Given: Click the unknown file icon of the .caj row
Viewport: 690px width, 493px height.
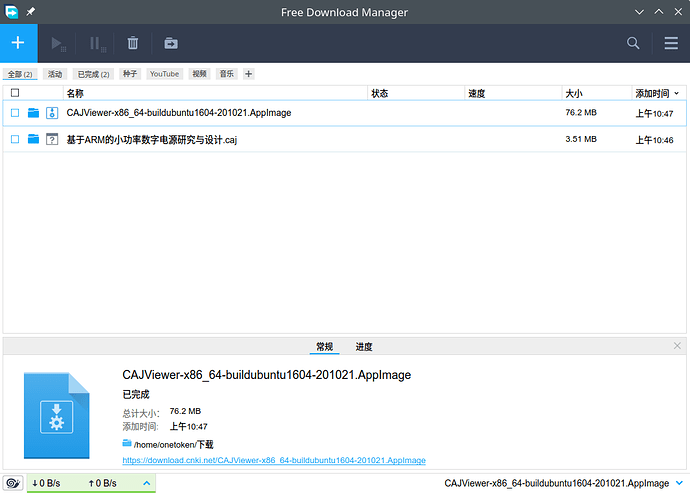Looking at the screenshot, I should coord(52,140).
